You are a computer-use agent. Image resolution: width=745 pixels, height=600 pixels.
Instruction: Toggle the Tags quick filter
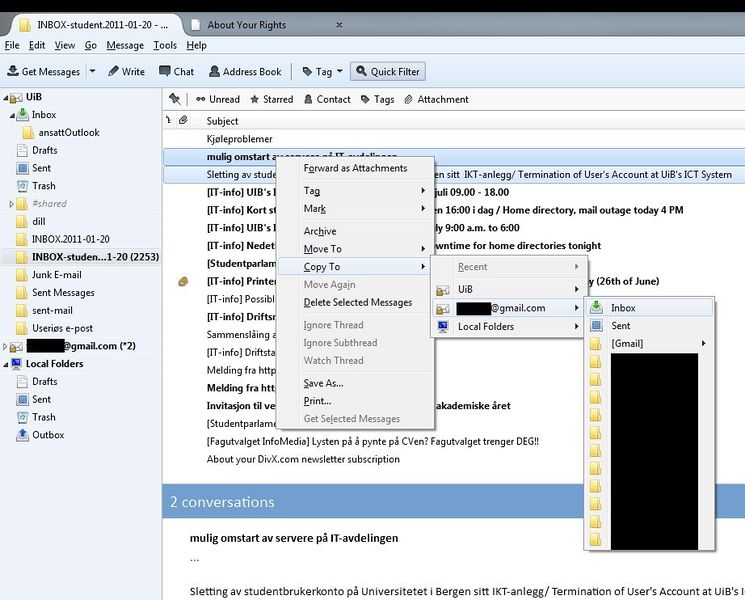377,99
